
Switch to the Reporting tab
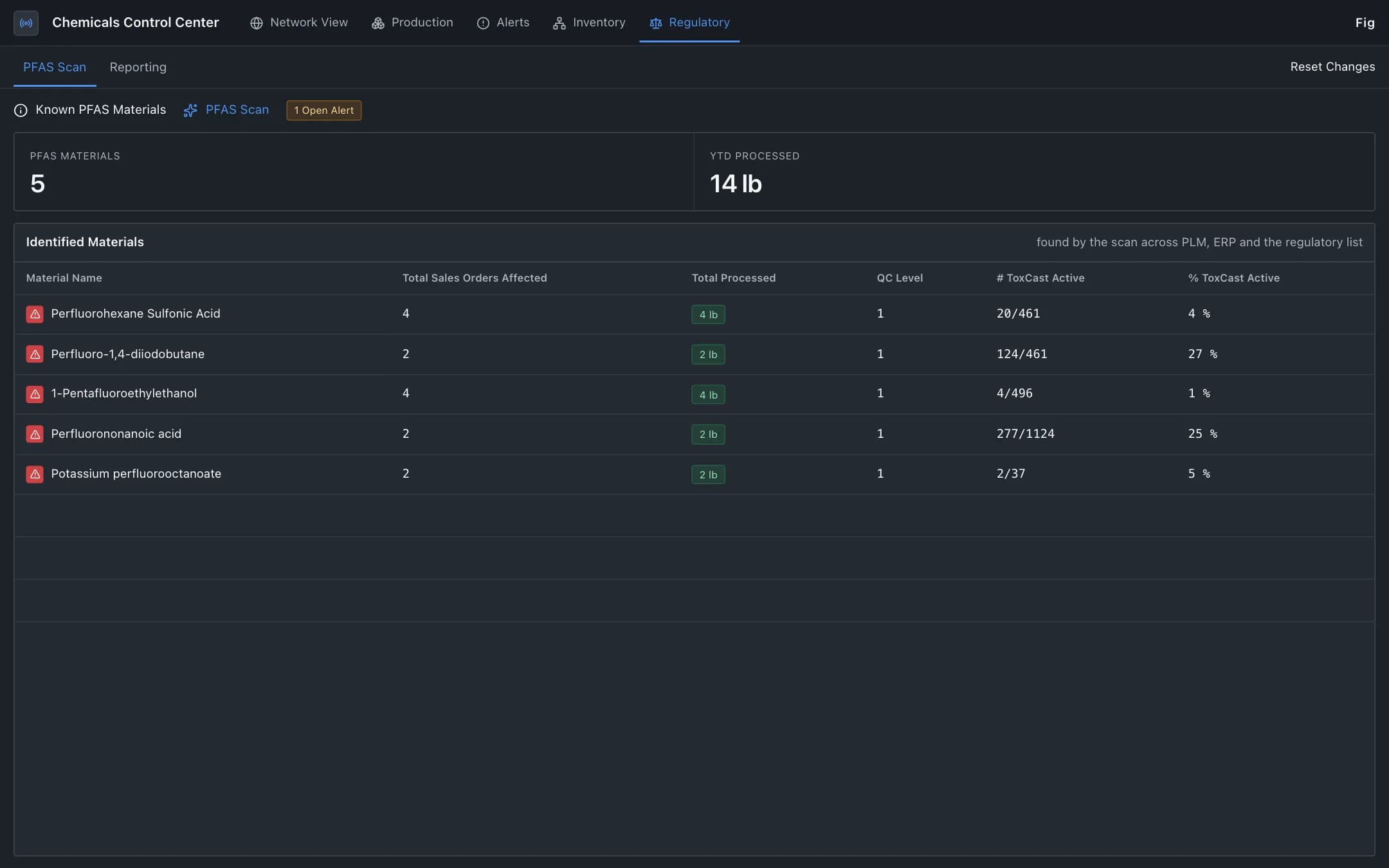tap(138, 67)
